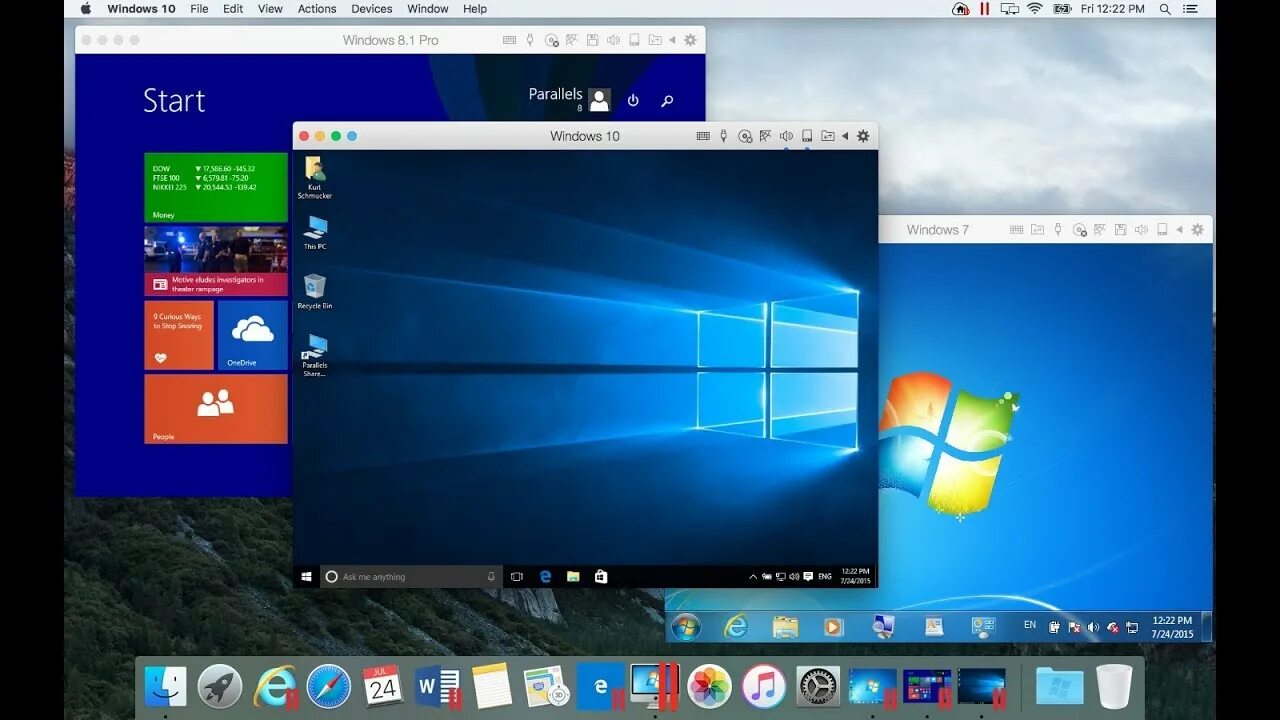Click Parallels pause icon in Mac menu bar

coord(985,9)
